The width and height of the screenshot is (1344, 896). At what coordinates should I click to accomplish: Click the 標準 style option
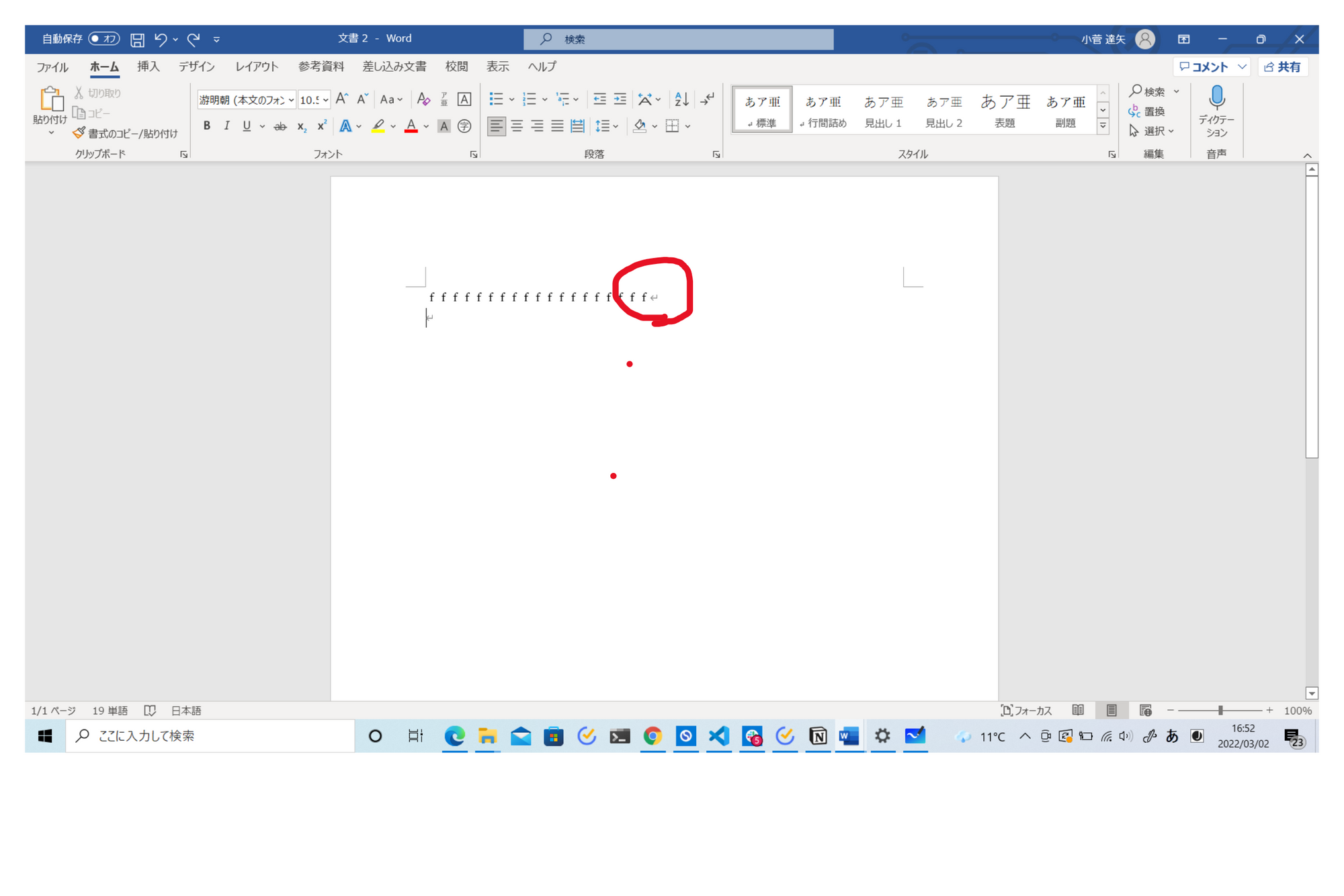coord(761,110)
